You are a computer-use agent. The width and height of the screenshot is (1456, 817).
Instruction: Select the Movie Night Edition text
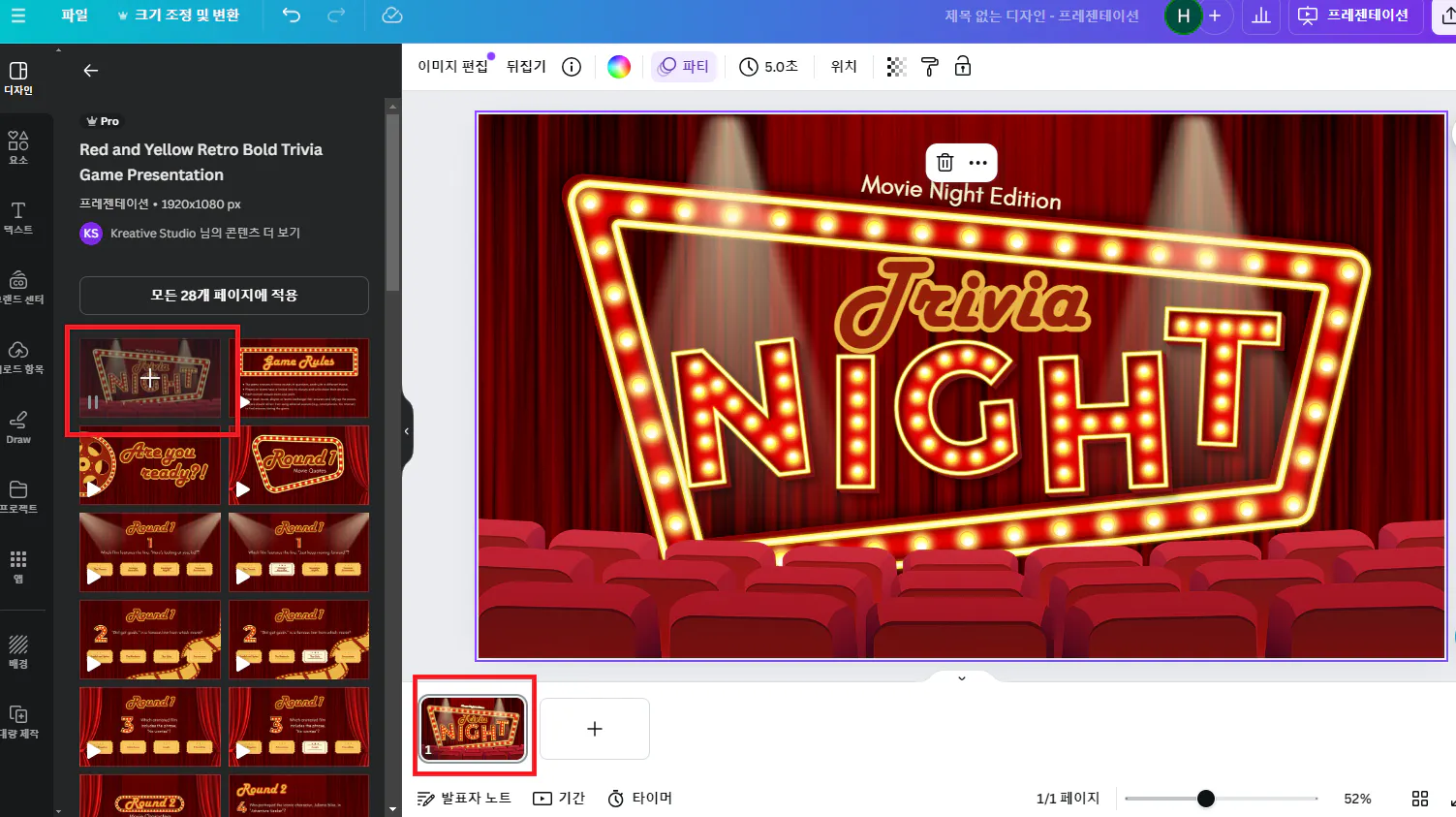click(961, 191)
